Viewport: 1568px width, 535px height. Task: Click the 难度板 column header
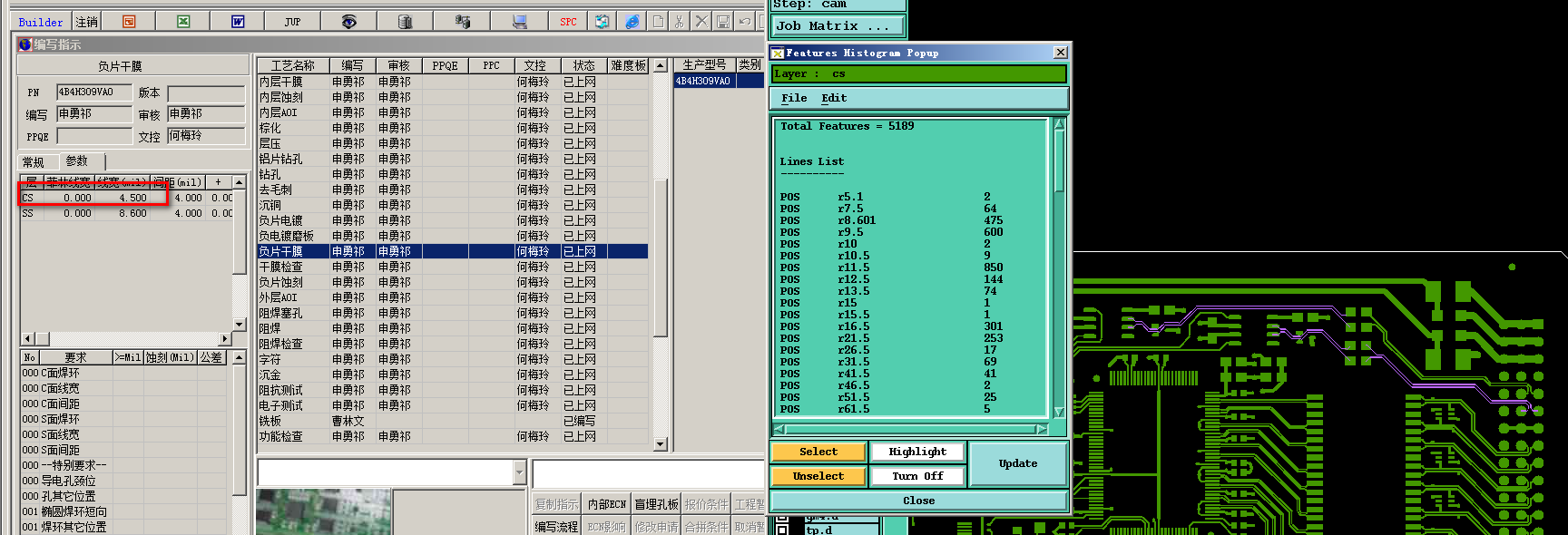628,65
